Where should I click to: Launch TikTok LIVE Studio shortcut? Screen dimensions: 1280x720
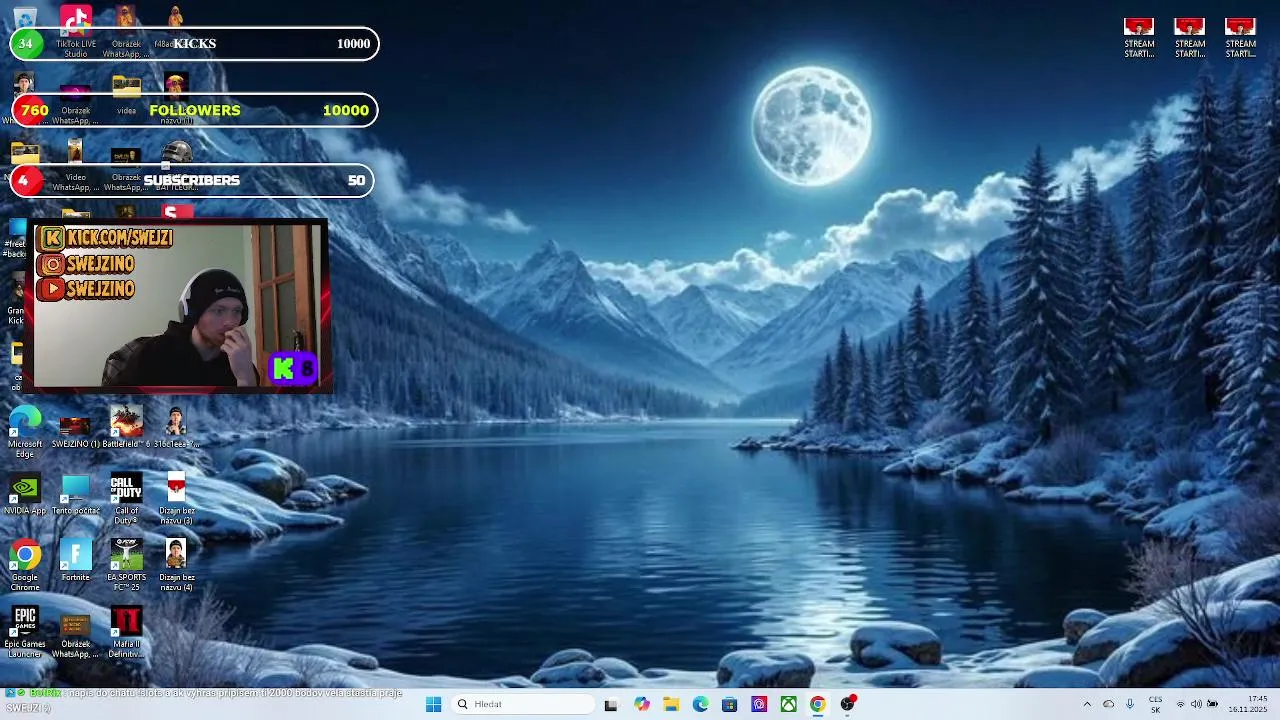(76, 30)
